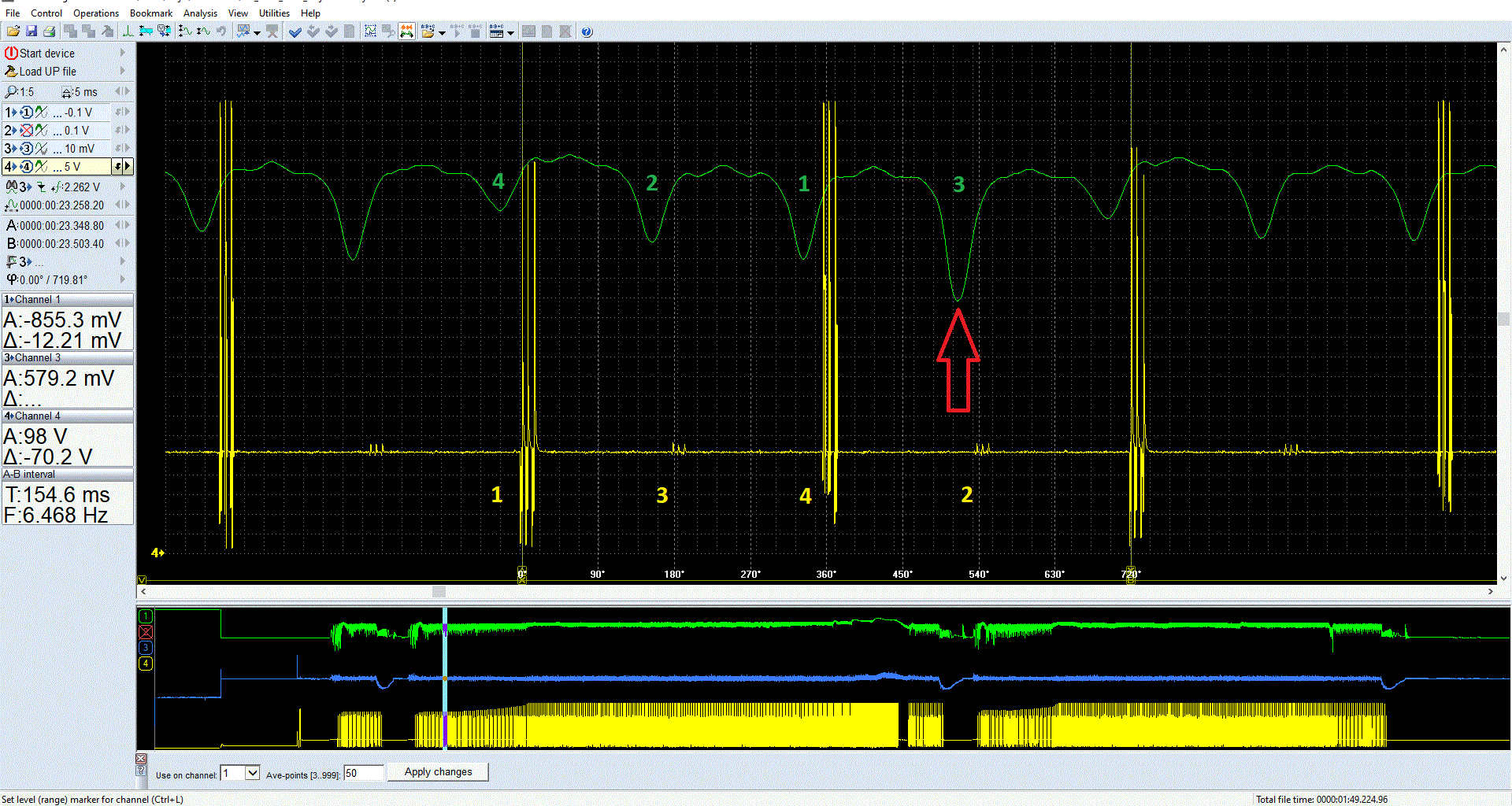Toggle channel 1 enable icon in settings row
The image size is (1512, 806).
26,113
